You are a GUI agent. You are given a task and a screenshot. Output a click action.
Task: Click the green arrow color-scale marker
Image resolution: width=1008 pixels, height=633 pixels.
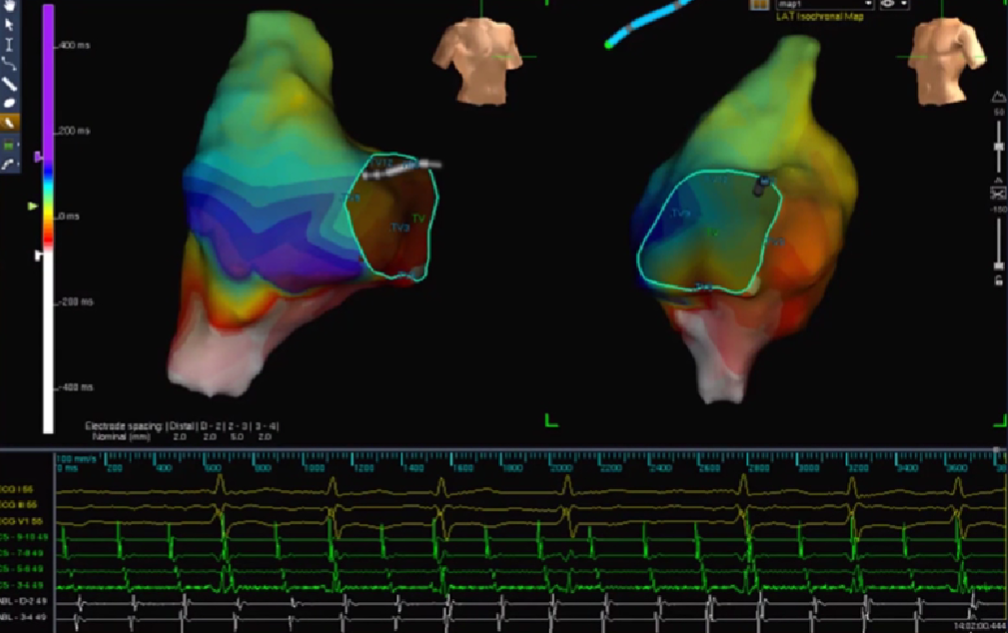tap(33, 206)
